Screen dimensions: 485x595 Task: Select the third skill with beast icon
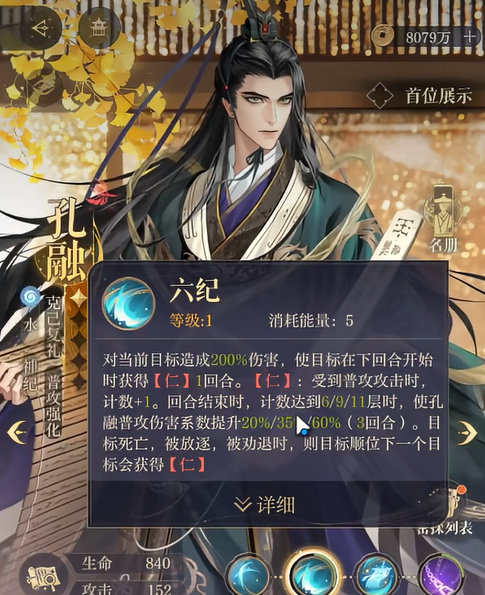point(376,574)
